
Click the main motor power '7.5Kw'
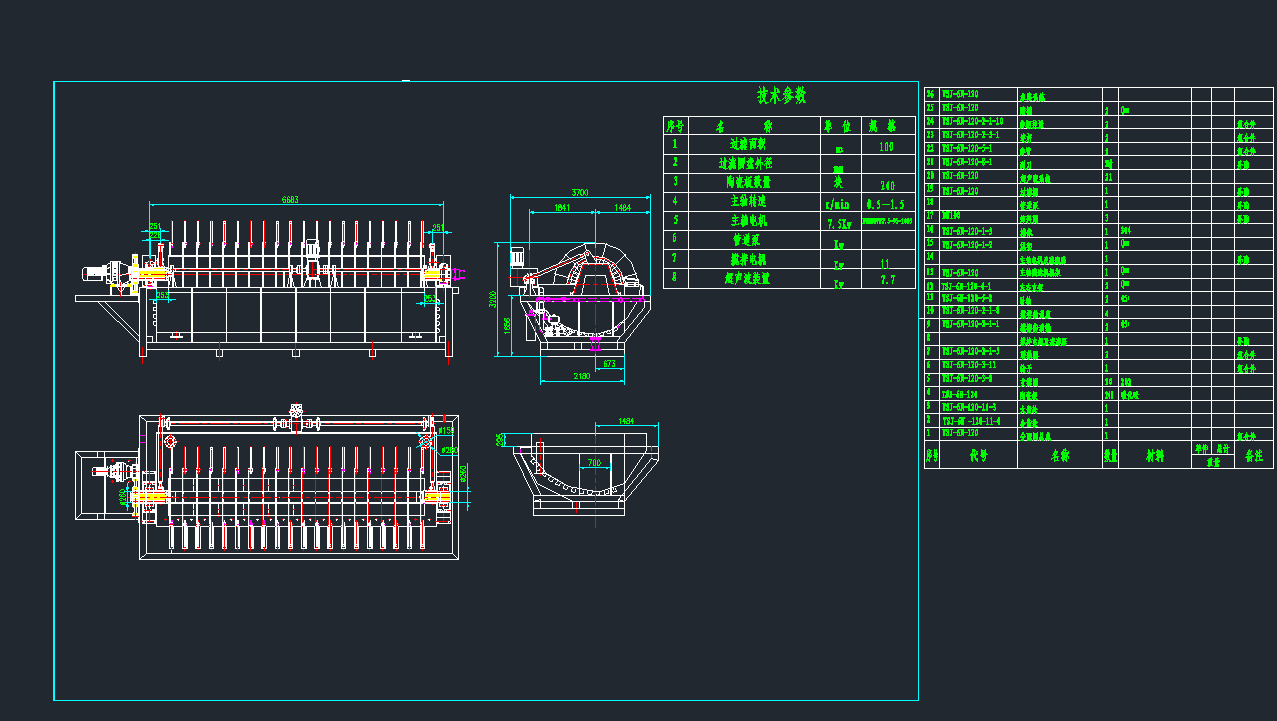pyautogui.click(x=838, y=222)
